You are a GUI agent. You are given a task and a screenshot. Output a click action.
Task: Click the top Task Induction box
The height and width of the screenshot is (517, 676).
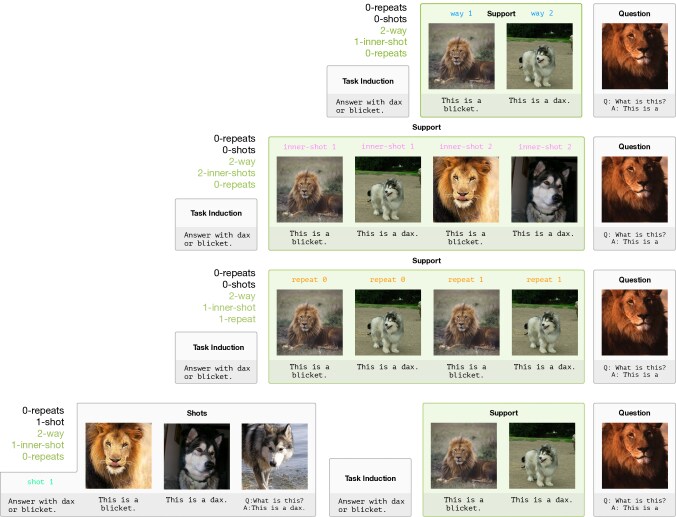click(x=368, y=91)
